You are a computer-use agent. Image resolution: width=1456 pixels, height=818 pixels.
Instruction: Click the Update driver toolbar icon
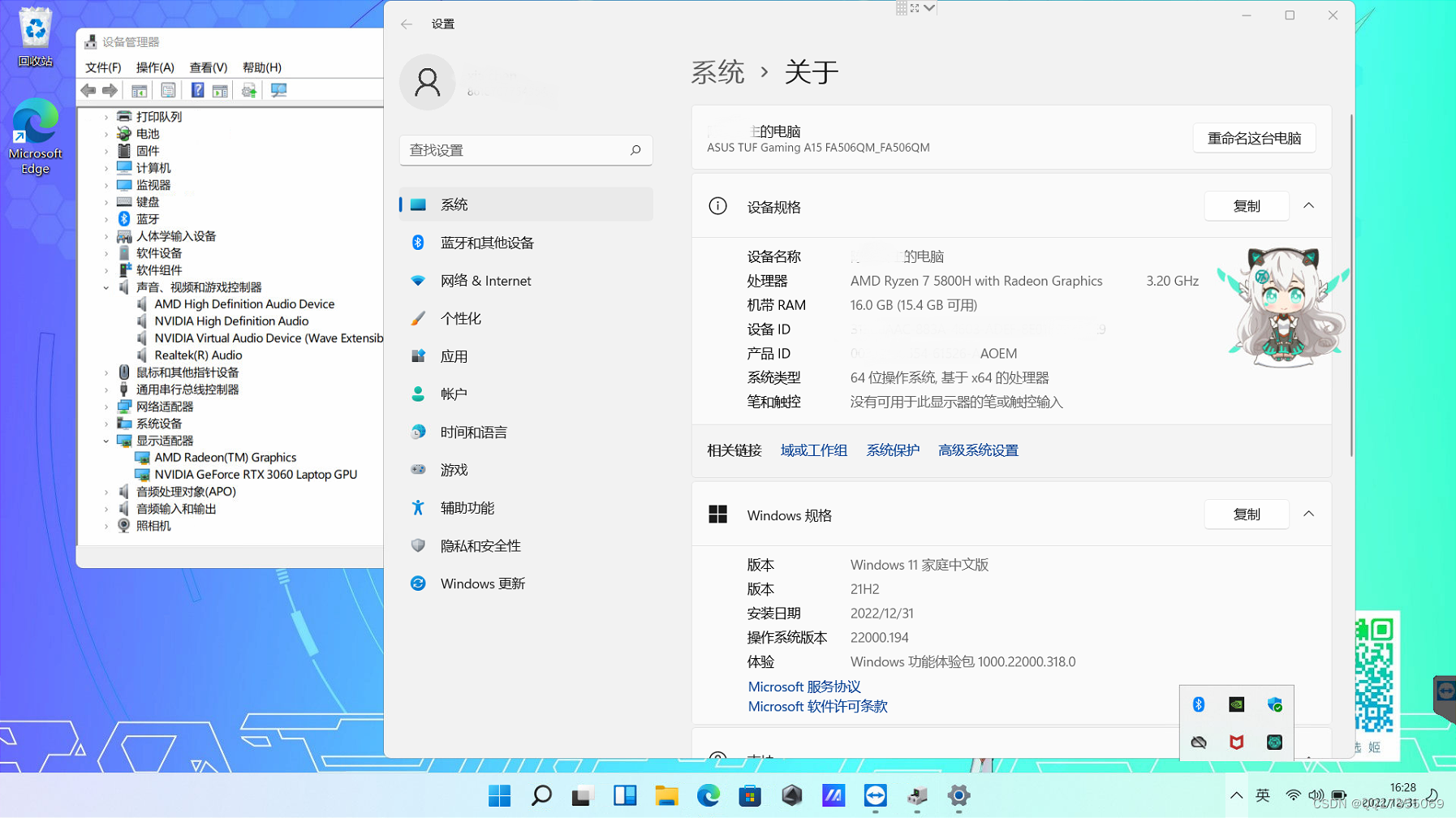pos(249,91)
